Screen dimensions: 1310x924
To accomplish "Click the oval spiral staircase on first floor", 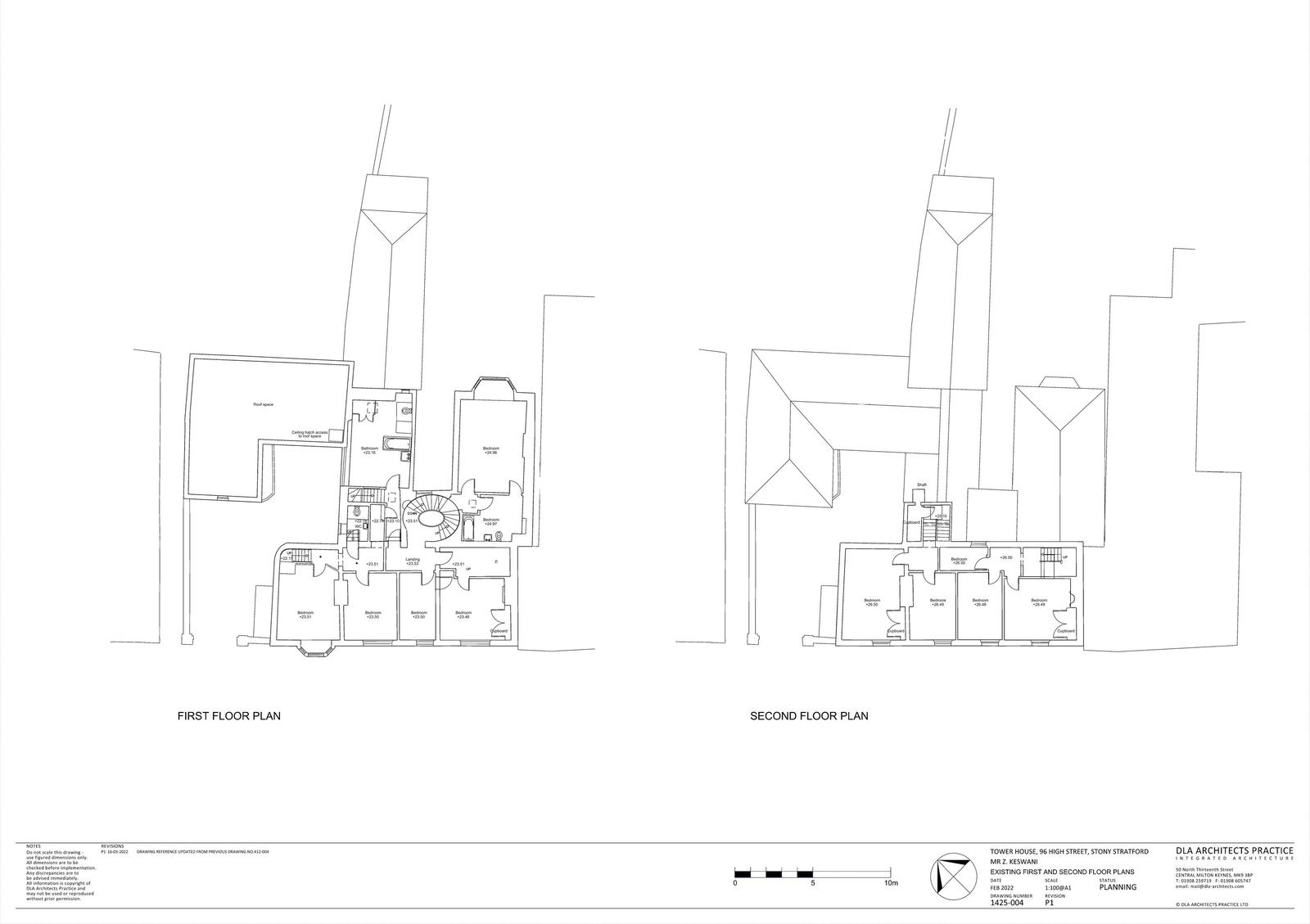I will point(430,516).
